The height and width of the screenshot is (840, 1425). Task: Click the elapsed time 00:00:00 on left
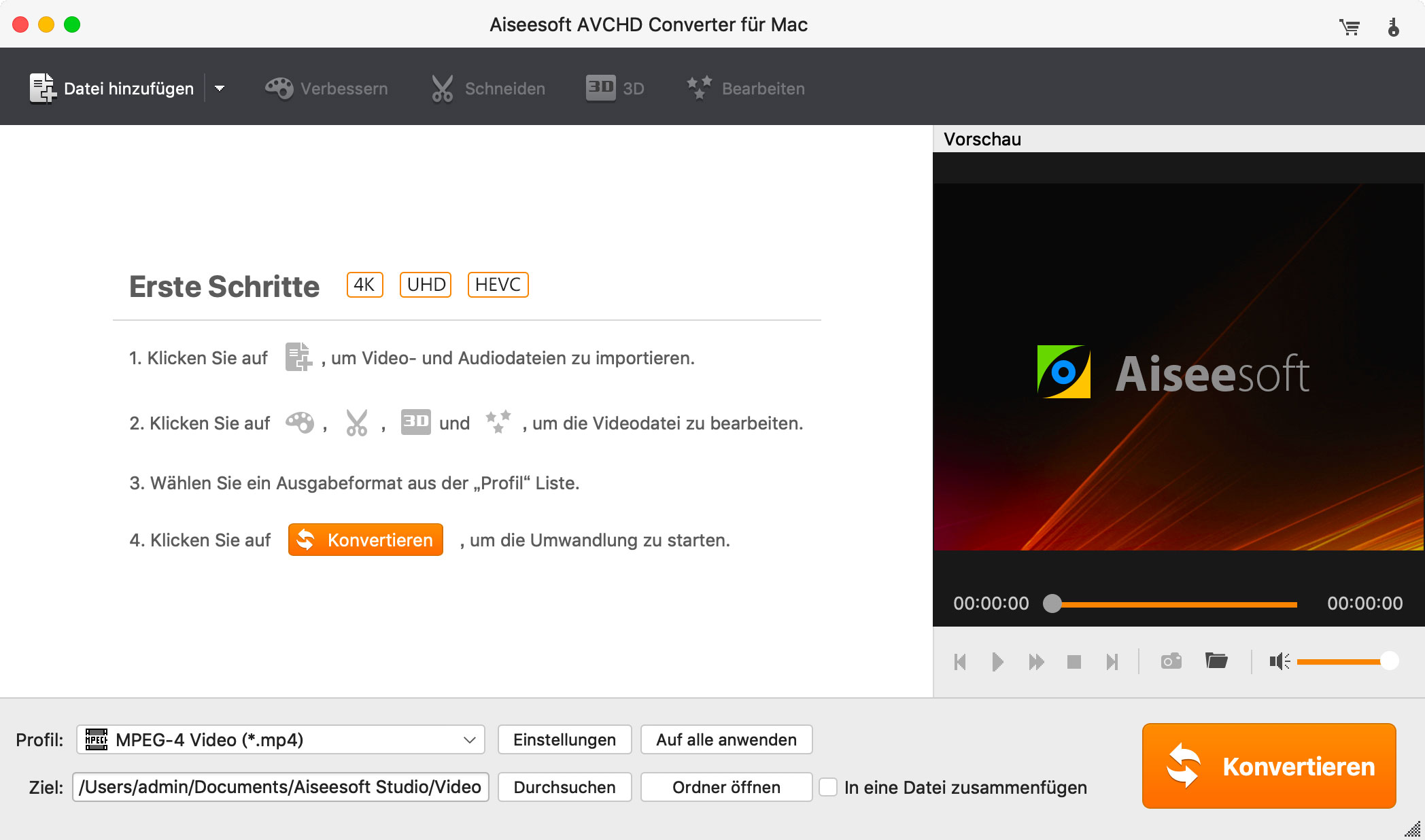tap(991, 603)
